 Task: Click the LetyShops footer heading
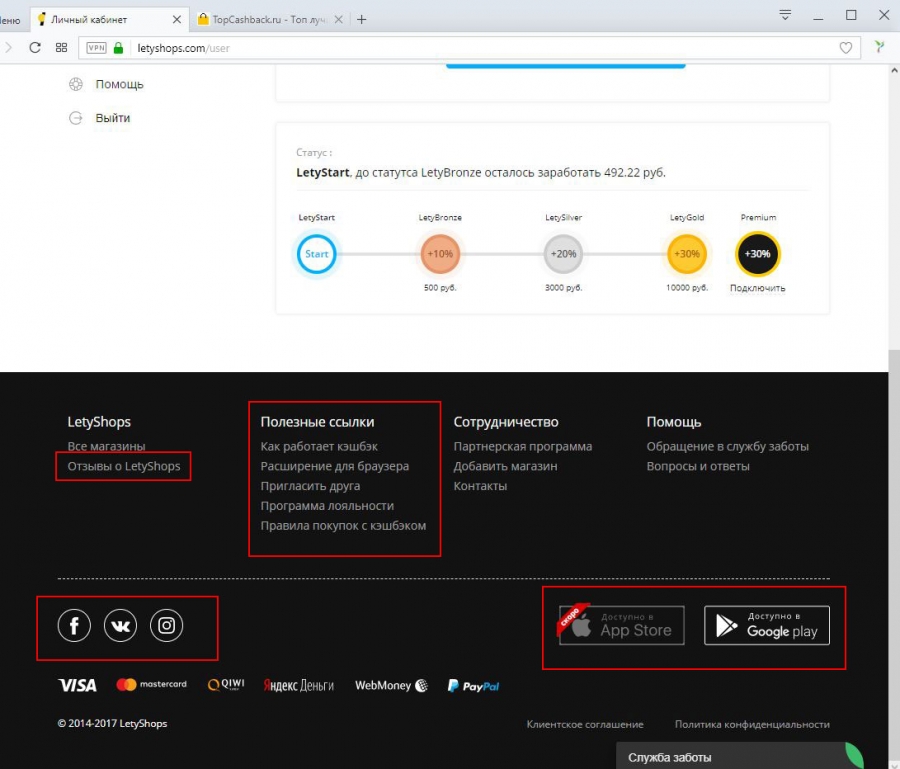pyautogui.click(x=99, y=422)
